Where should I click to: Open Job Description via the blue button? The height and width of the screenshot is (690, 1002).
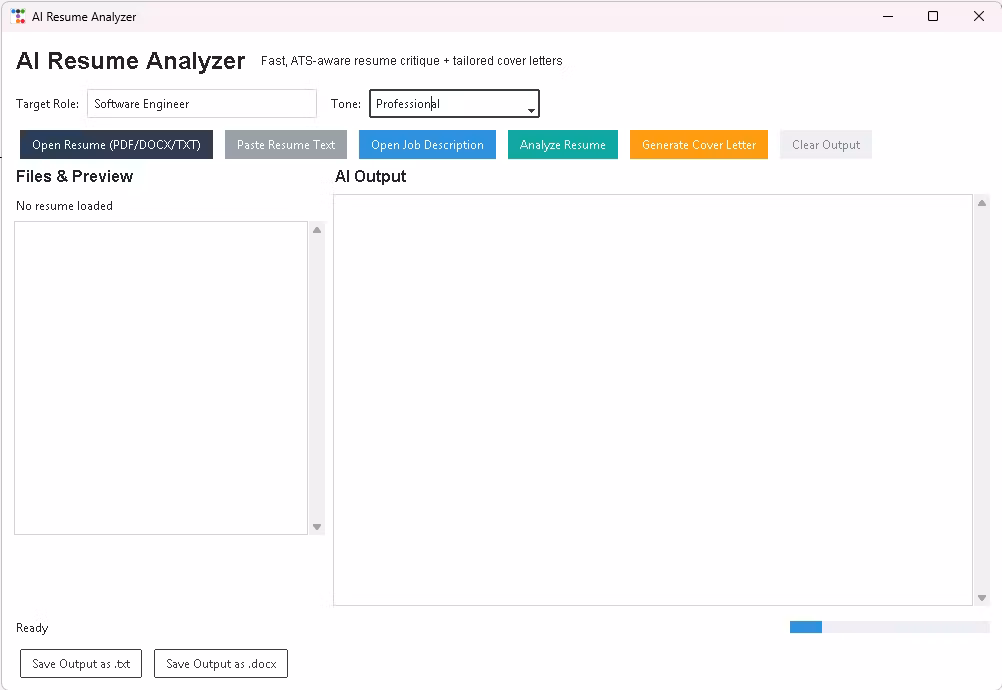[x=427, y=145]
